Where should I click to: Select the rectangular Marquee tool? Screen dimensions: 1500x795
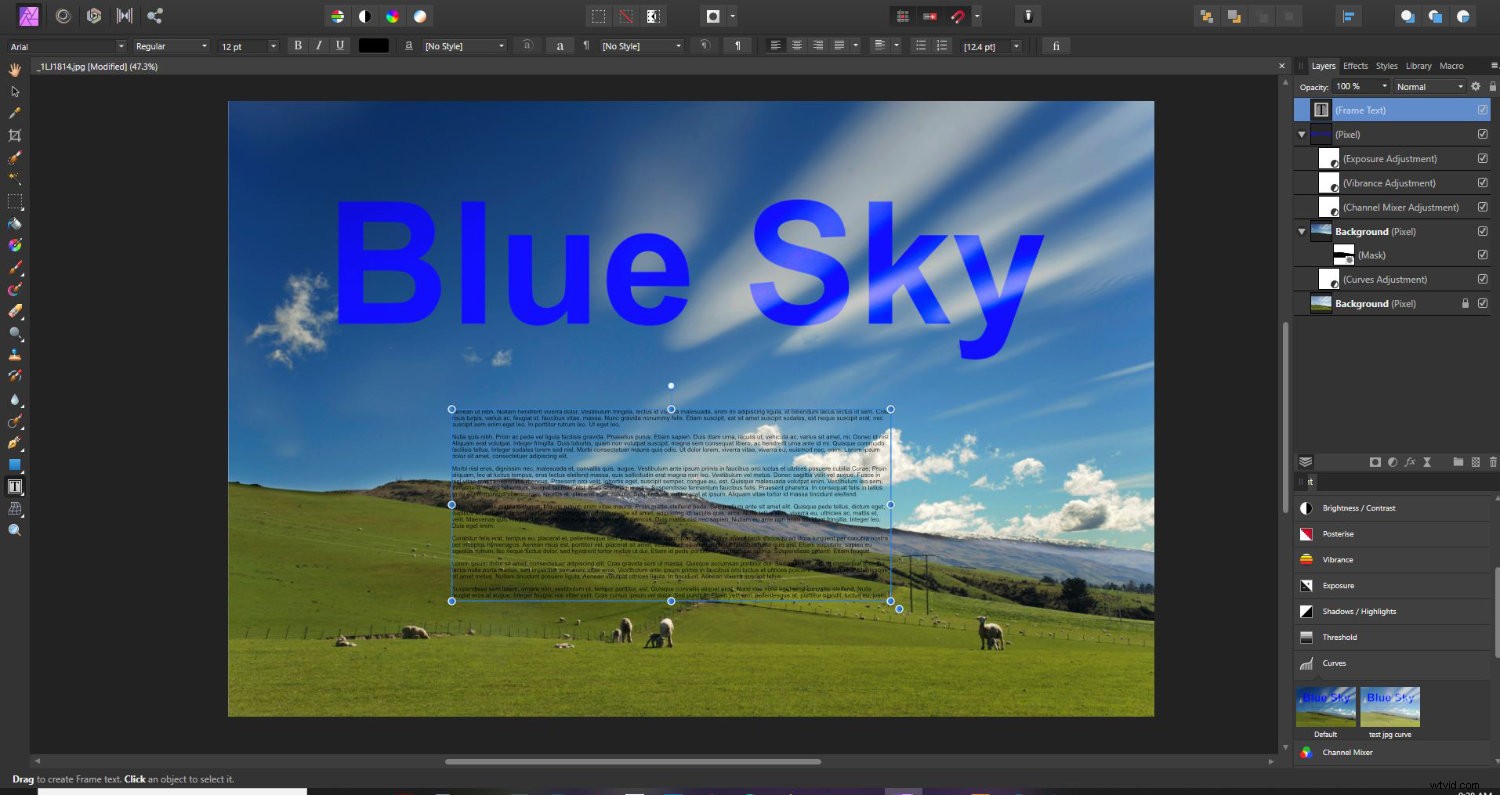(x=14, y=200)
